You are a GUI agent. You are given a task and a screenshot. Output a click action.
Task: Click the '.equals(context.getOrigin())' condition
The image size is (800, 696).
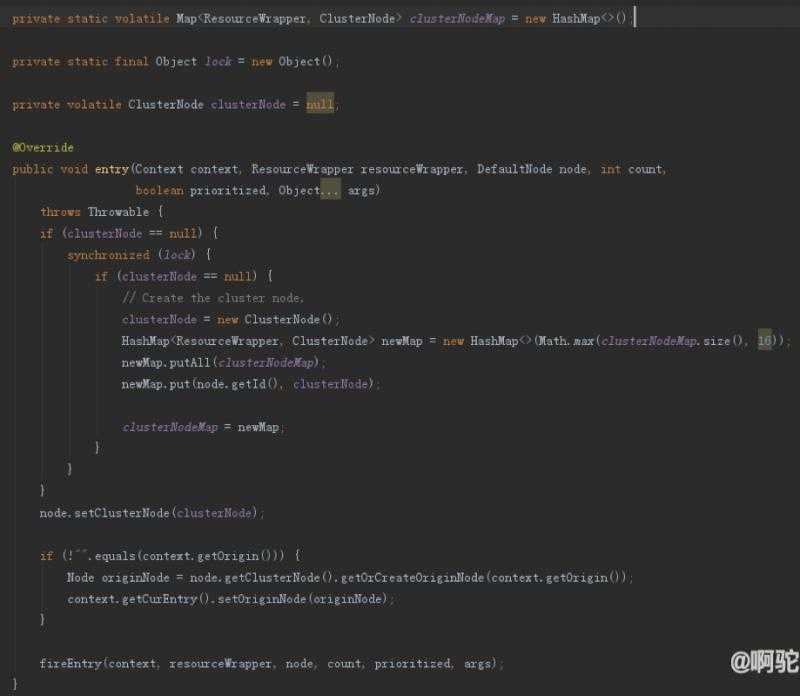pos(188,556)
